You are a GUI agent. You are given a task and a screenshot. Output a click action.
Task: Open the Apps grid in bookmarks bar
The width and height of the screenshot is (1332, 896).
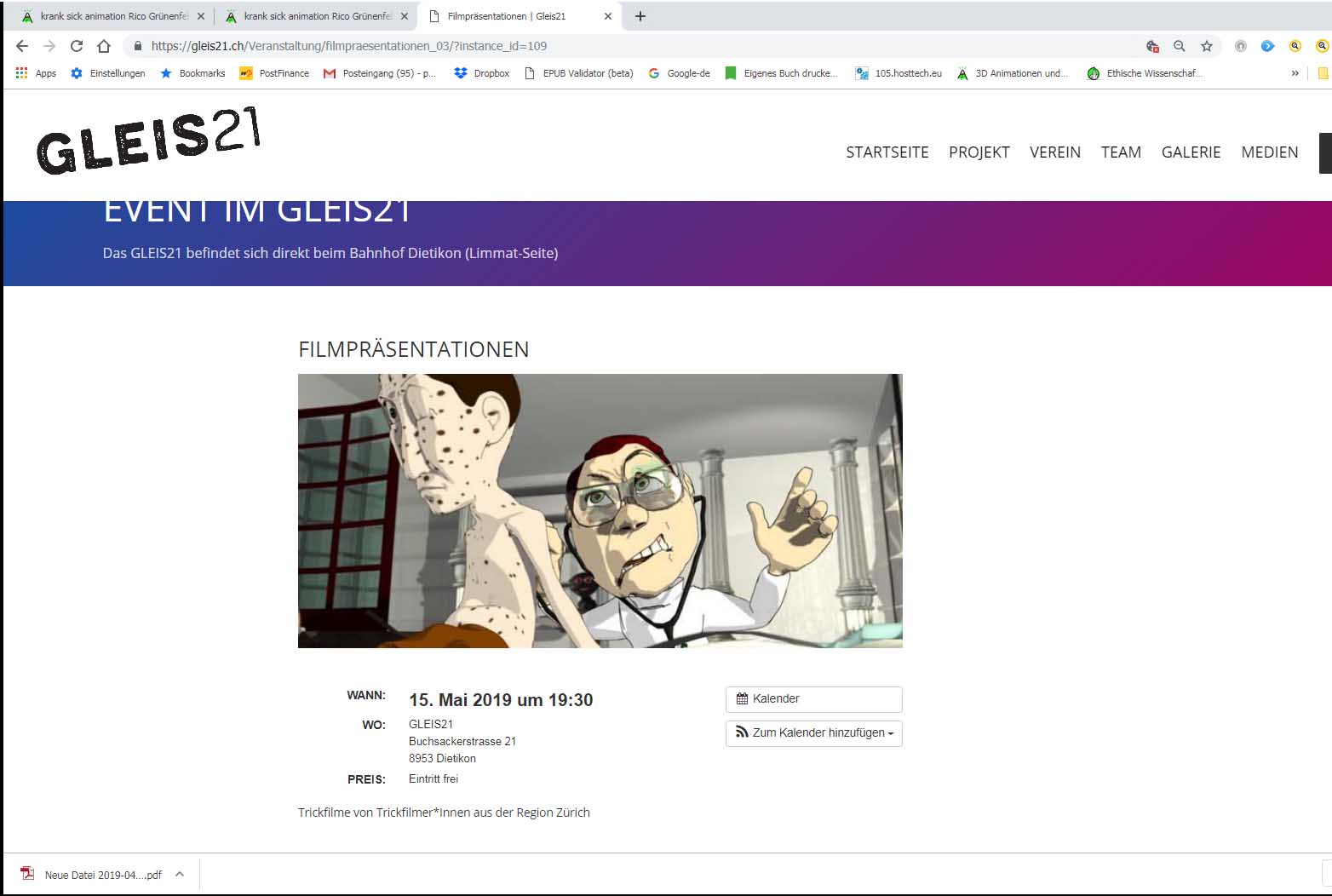coord(35,73)
